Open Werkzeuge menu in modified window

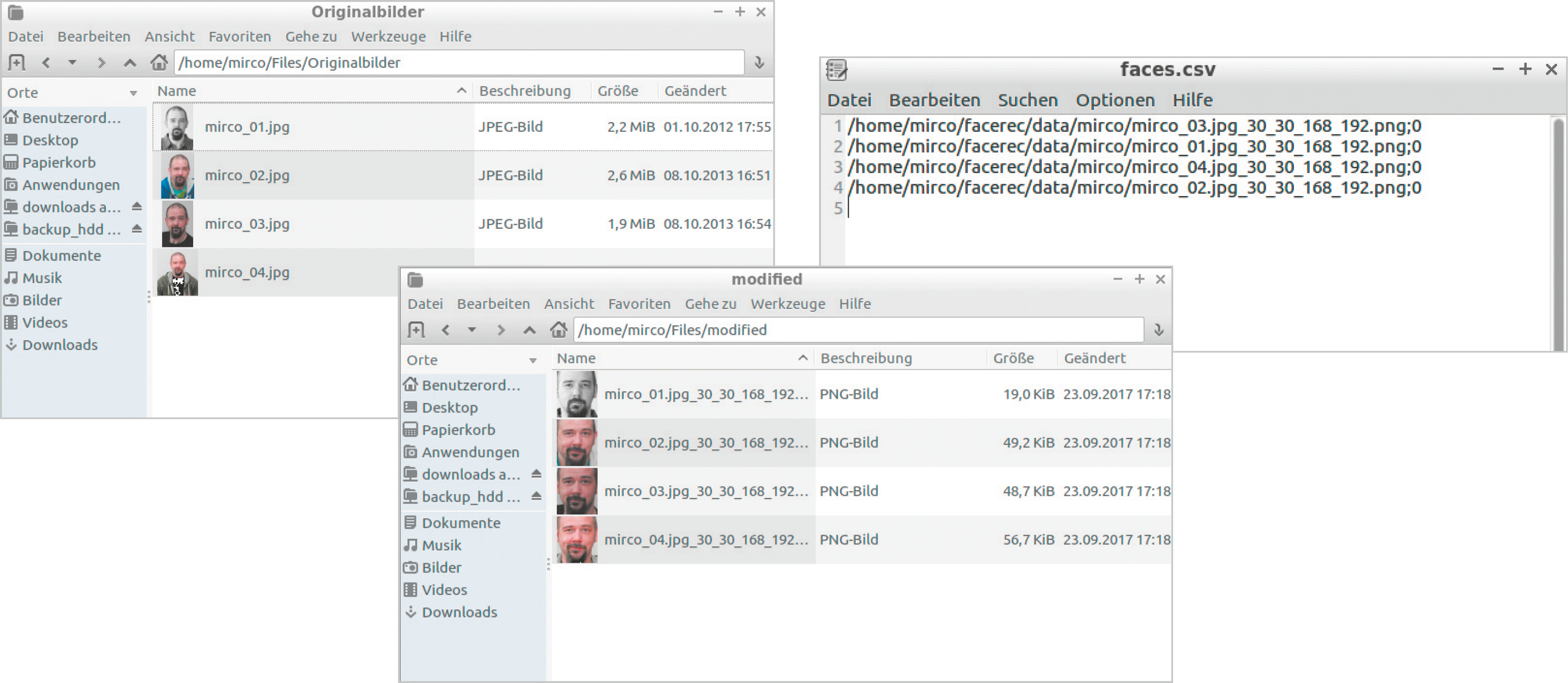(787, 304)
